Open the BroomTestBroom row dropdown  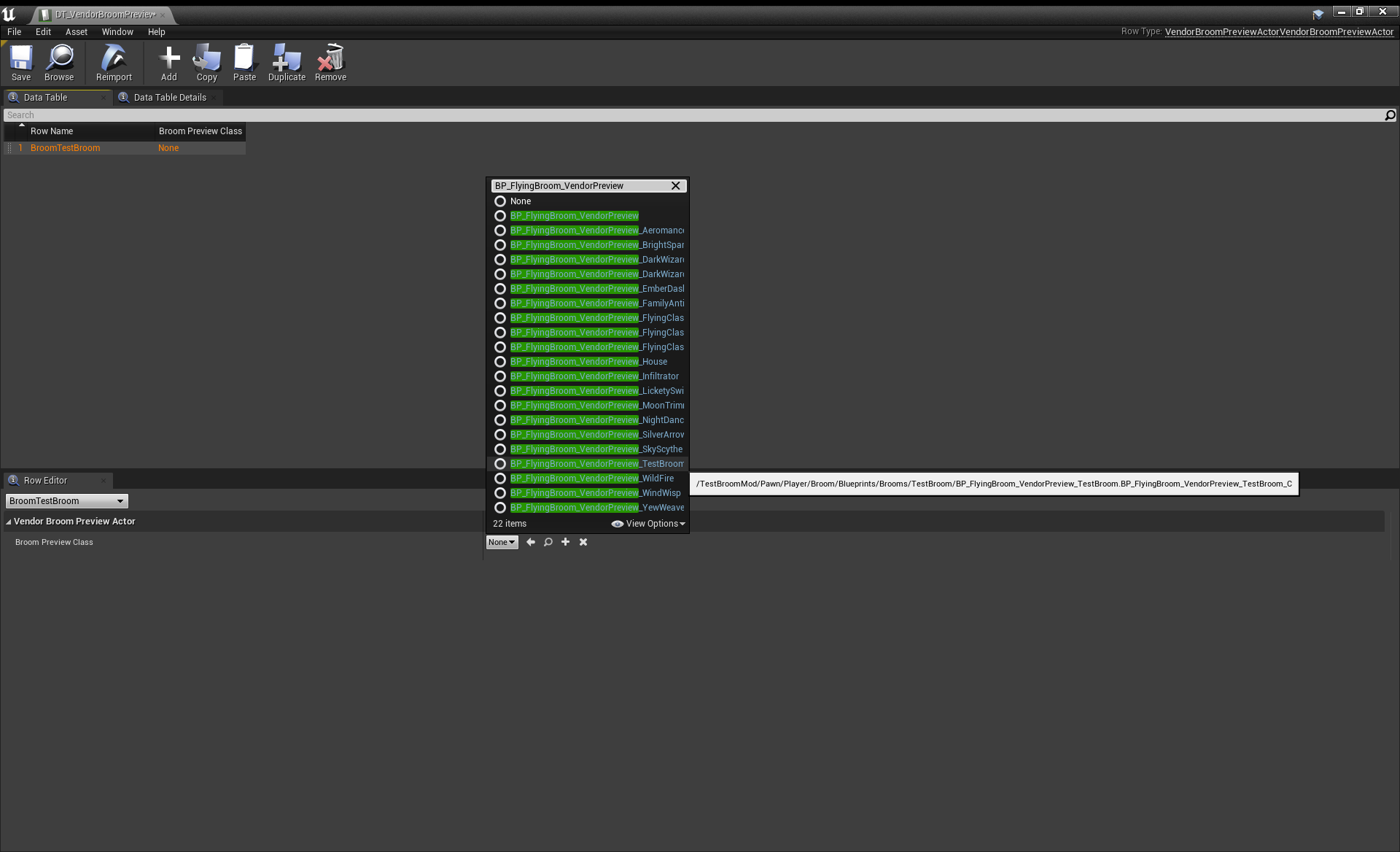point(67,501)
